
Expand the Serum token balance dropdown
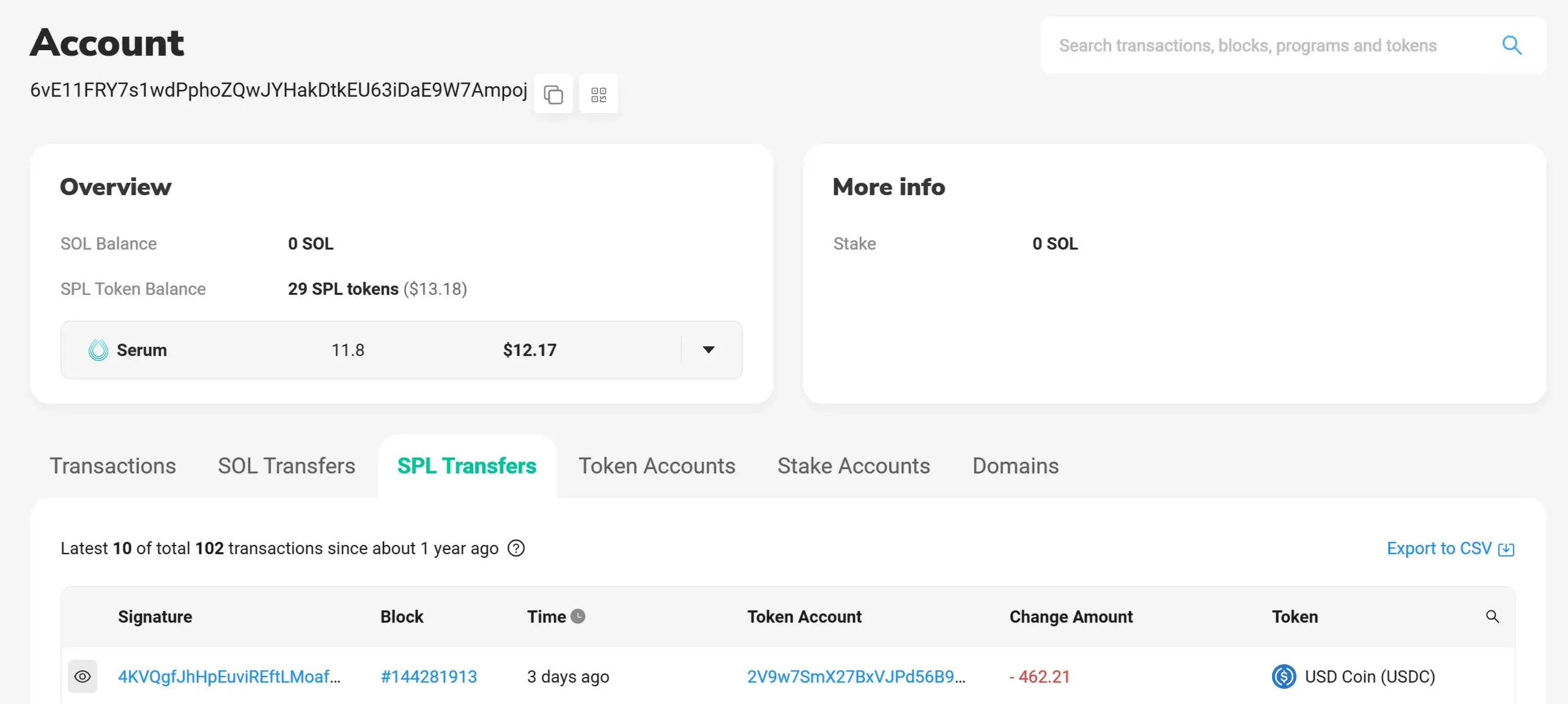click(708, 350)
